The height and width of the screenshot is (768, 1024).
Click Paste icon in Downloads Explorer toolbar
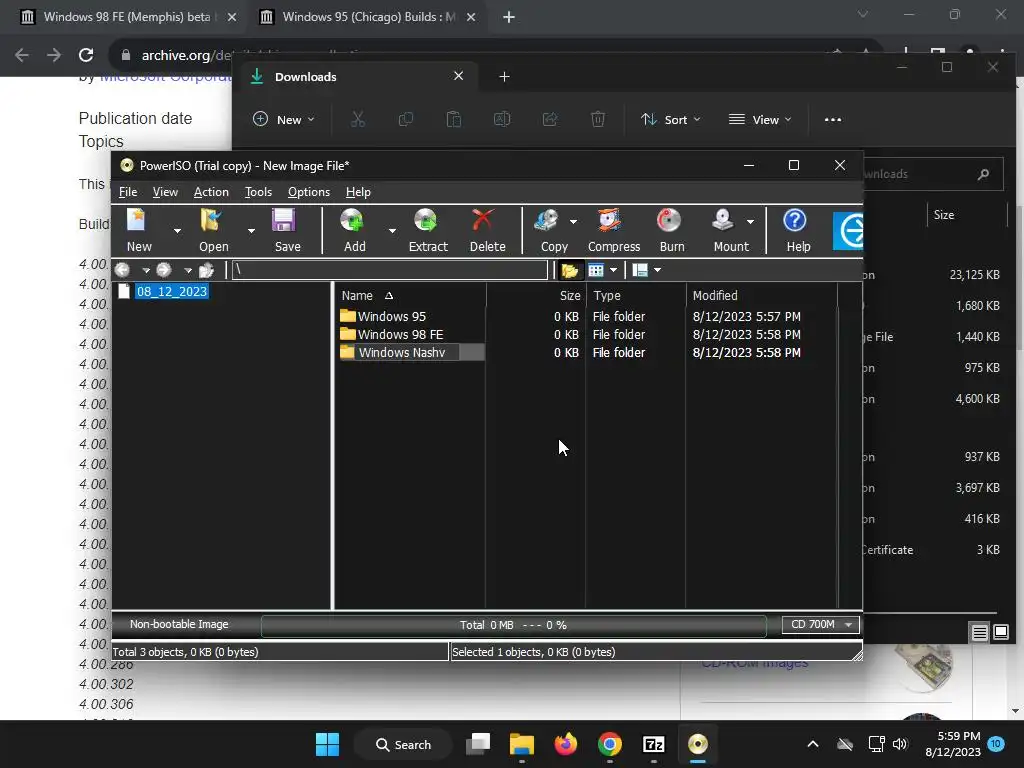(454, 120)
